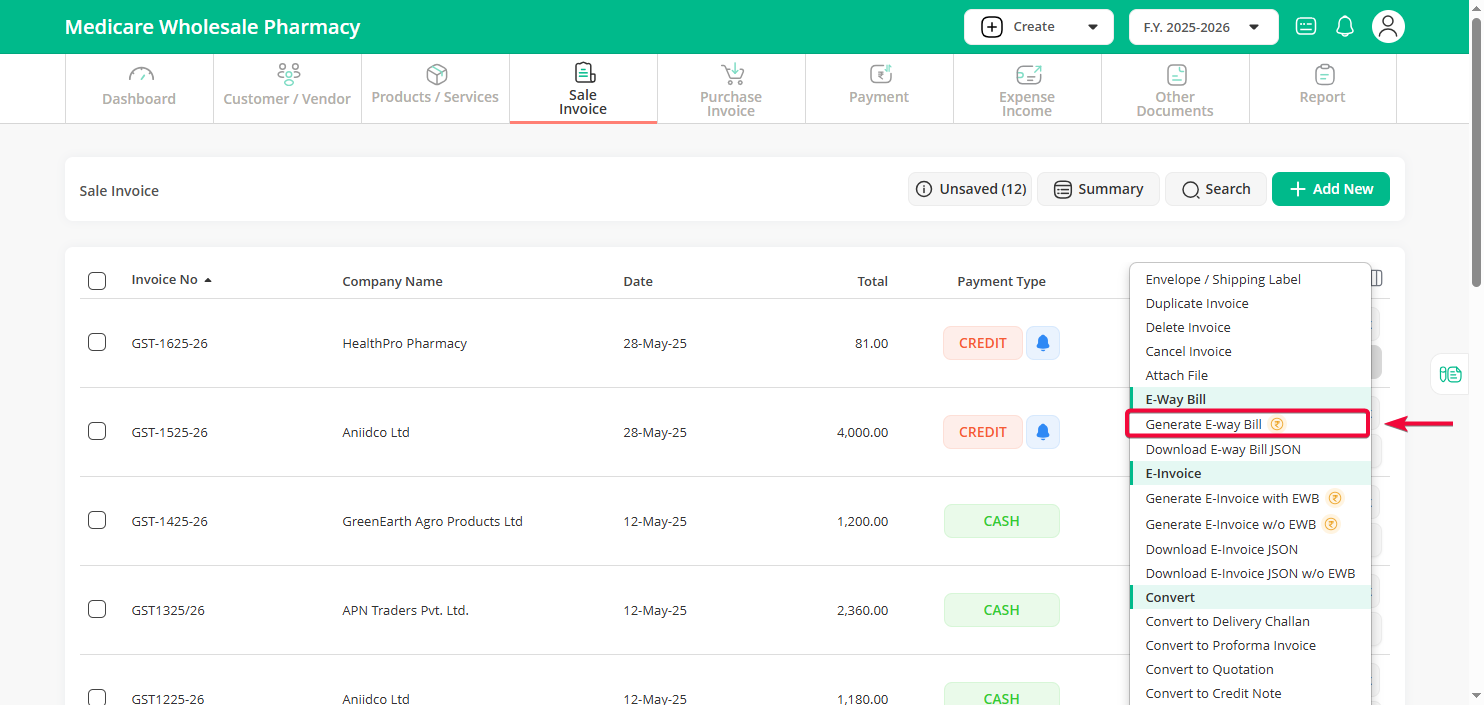Click the Company Name column header
Viewport: 1484px width, 705px height.
(x=392, y=281)
